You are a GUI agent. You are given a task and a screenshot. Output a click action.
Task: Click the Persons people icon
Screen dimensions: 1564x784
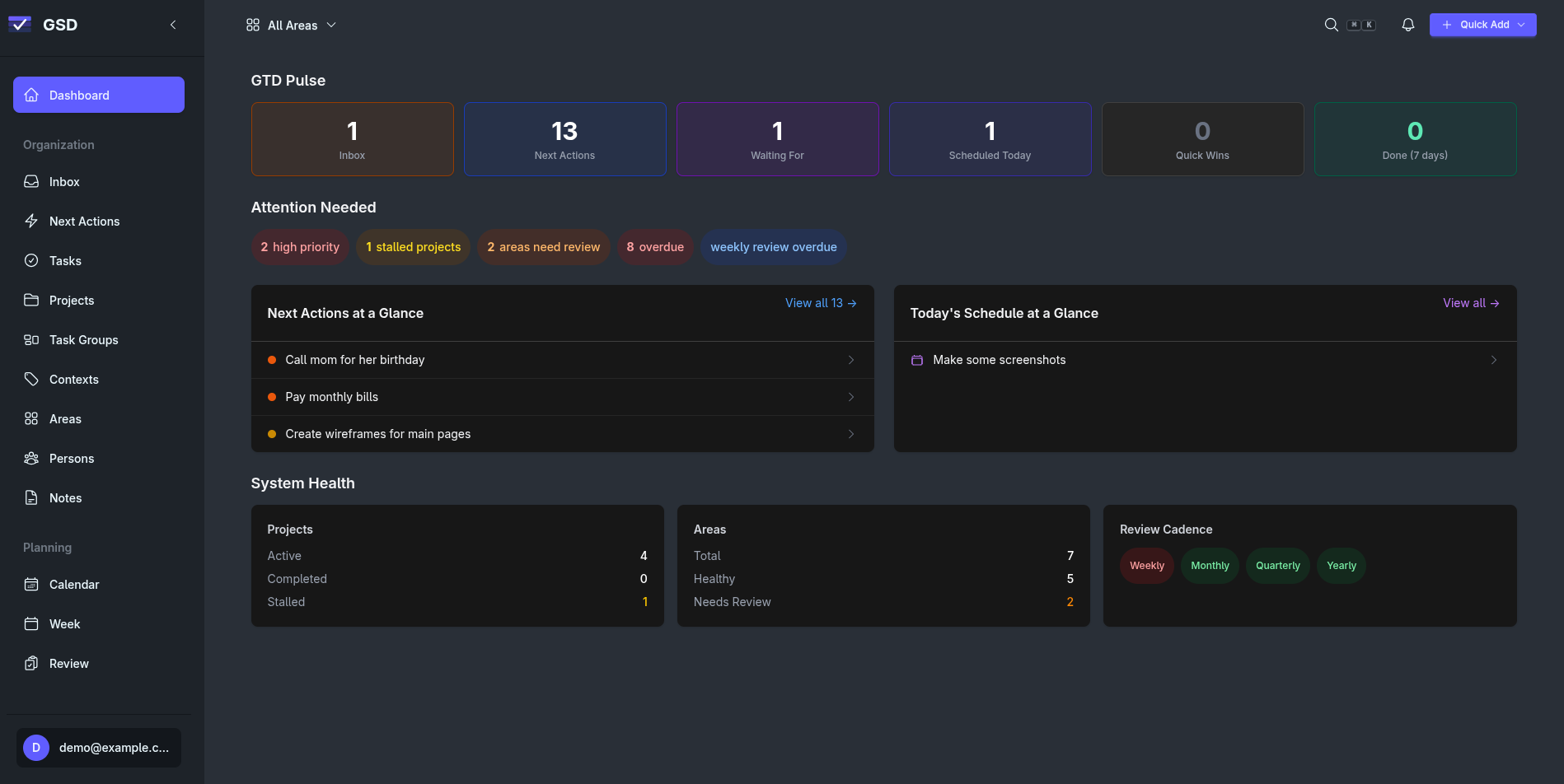click(31, 458)
